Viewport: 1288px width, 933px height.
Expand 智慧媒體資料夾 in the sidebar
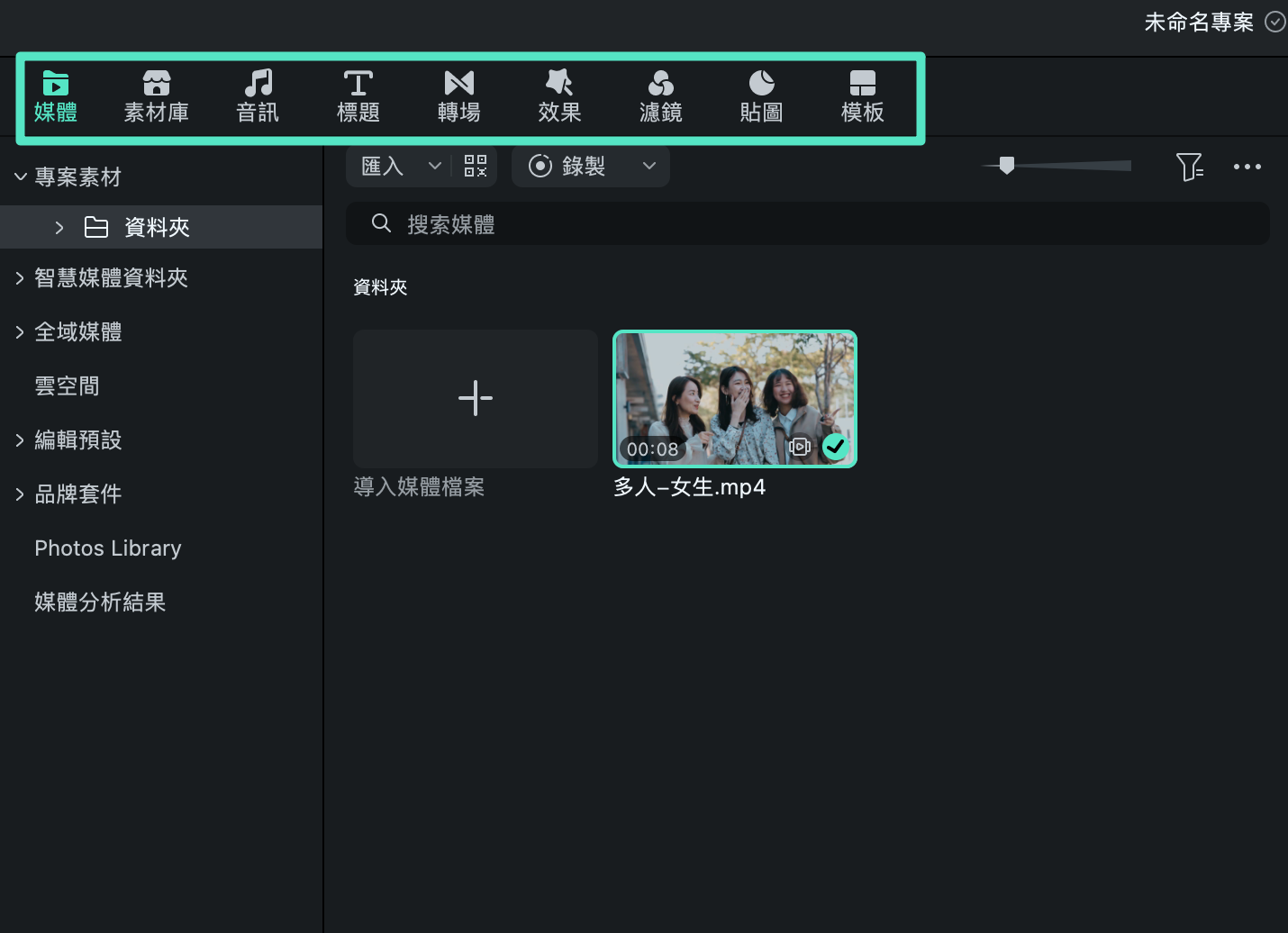tap(20, 278)
